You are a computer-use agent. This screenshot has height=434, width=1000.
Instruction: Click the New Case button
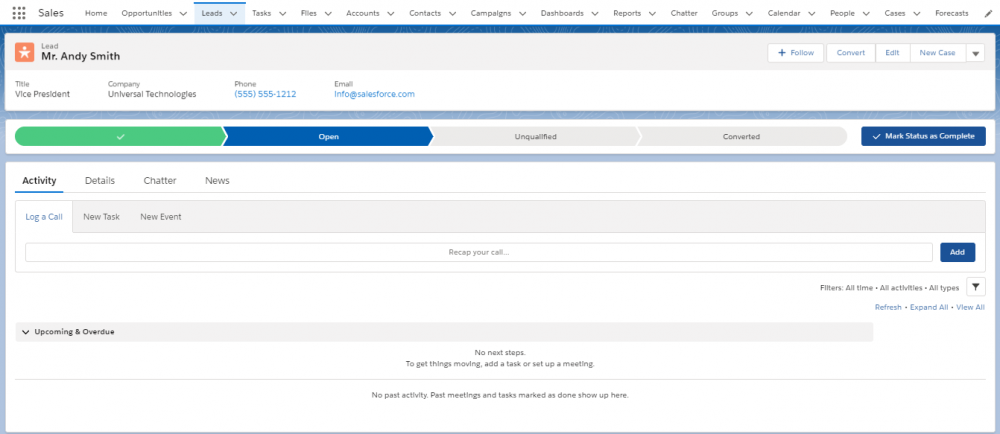[x=938, y=53]
